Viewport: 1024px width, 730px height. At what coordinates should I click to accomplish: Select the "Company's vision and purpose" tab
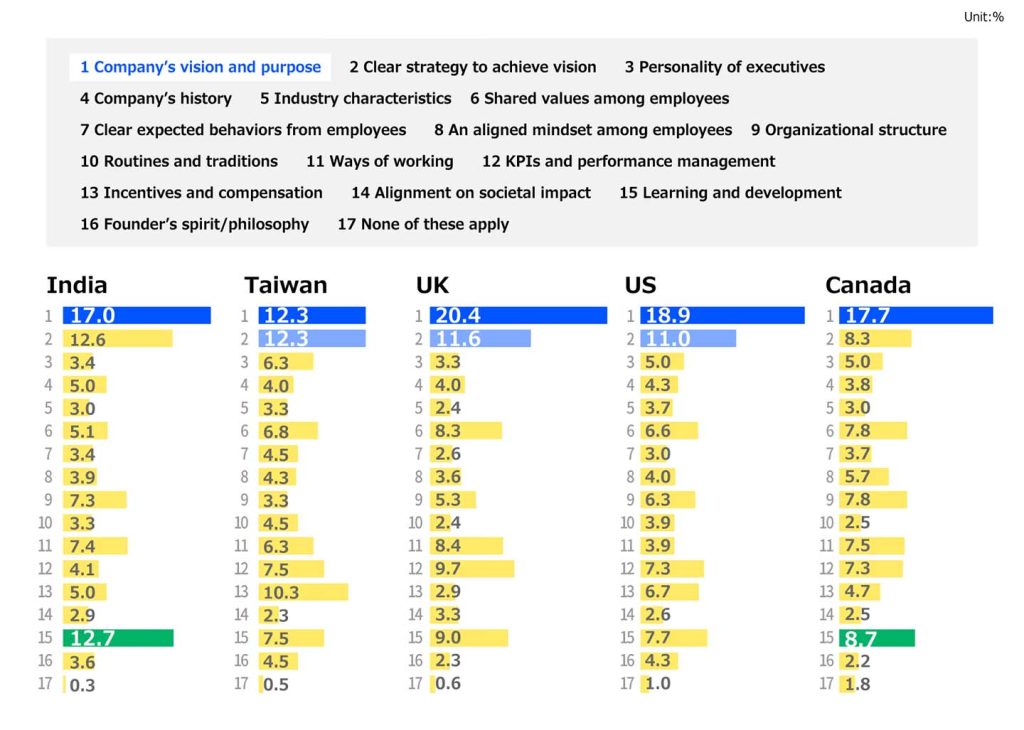click(200, 67)
